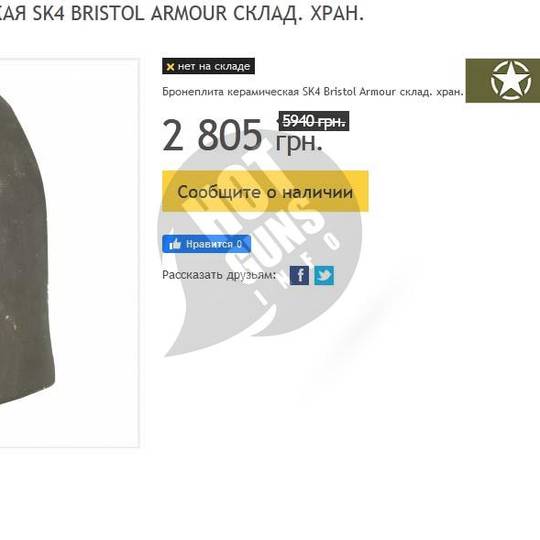Open the armor plate product image
This screenshot has width=540, height=540.
[26, 251]
